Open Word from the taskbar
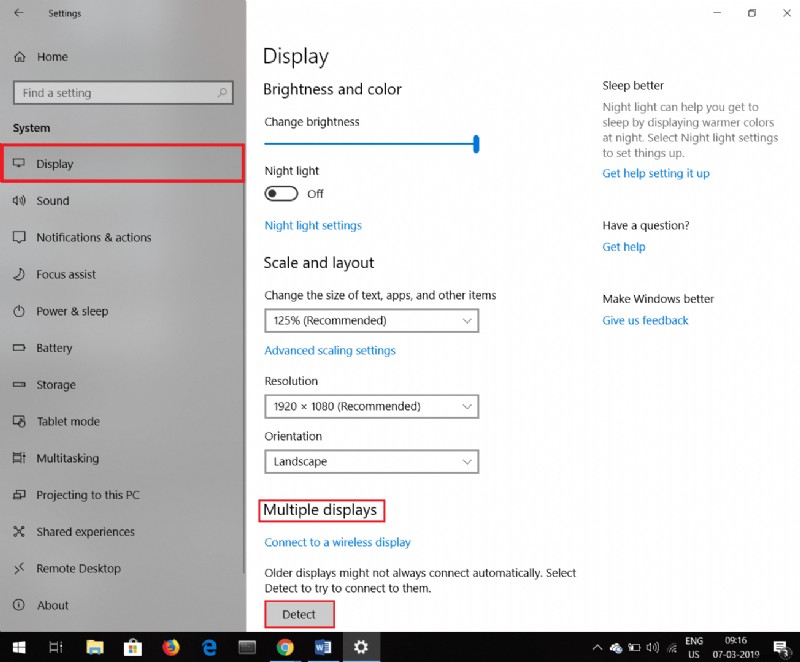Image resolution: width=800 pixels, height=662 pixels. click(x=322, y=647)
